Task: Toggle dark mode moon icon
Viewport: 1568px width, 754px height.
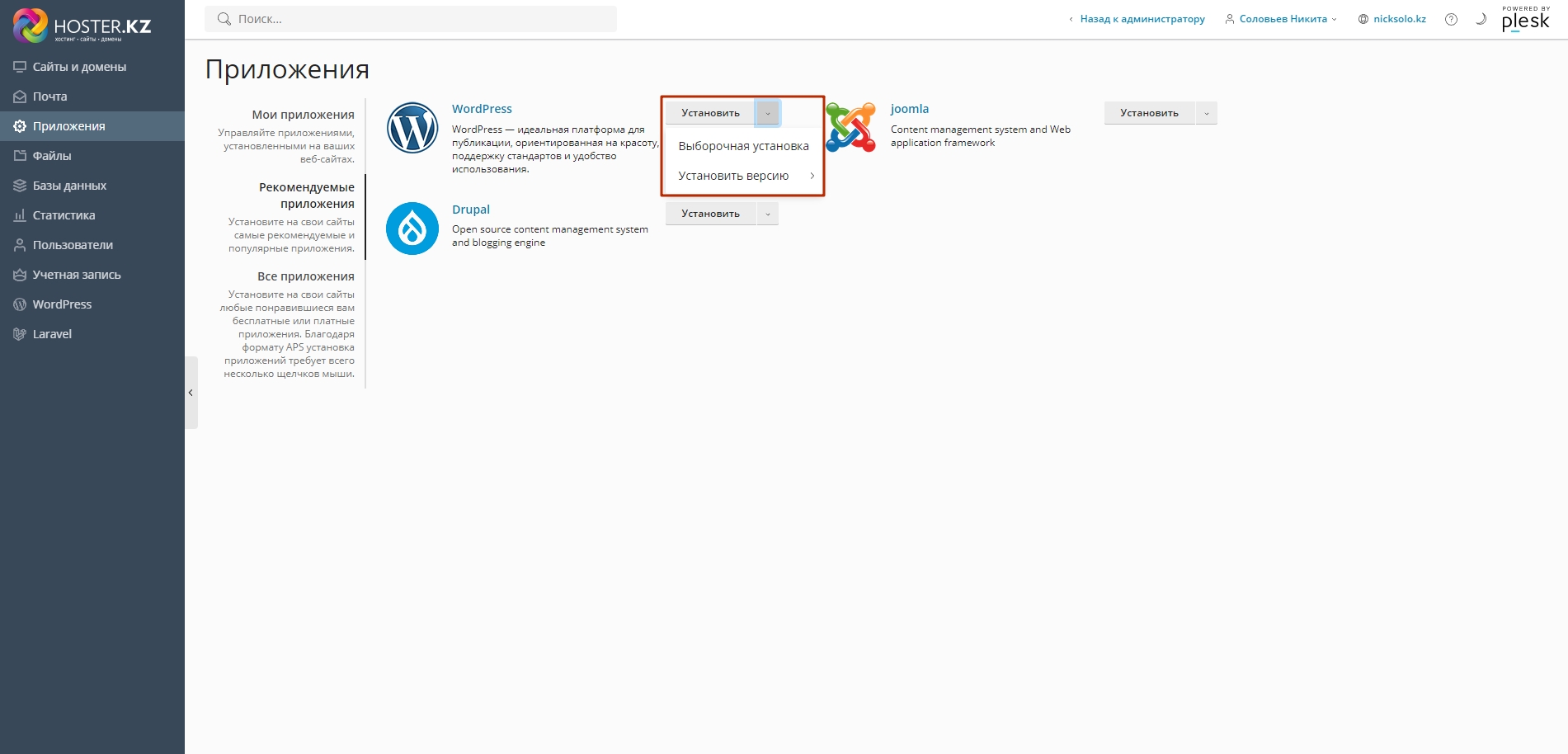Action: [1481, 19]
